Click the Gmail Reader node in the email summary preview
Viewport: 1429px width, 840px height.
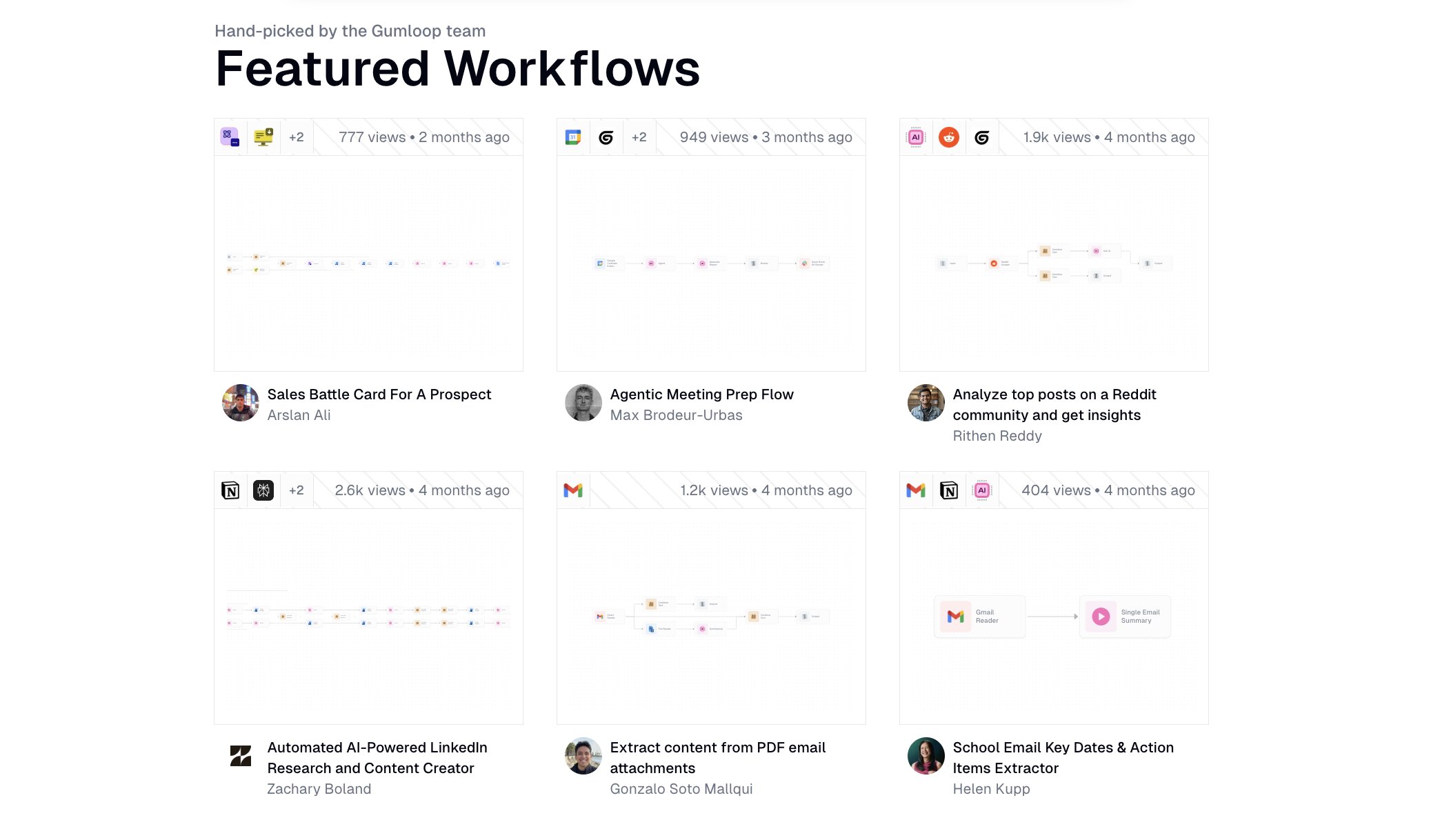tap(979, 617)
